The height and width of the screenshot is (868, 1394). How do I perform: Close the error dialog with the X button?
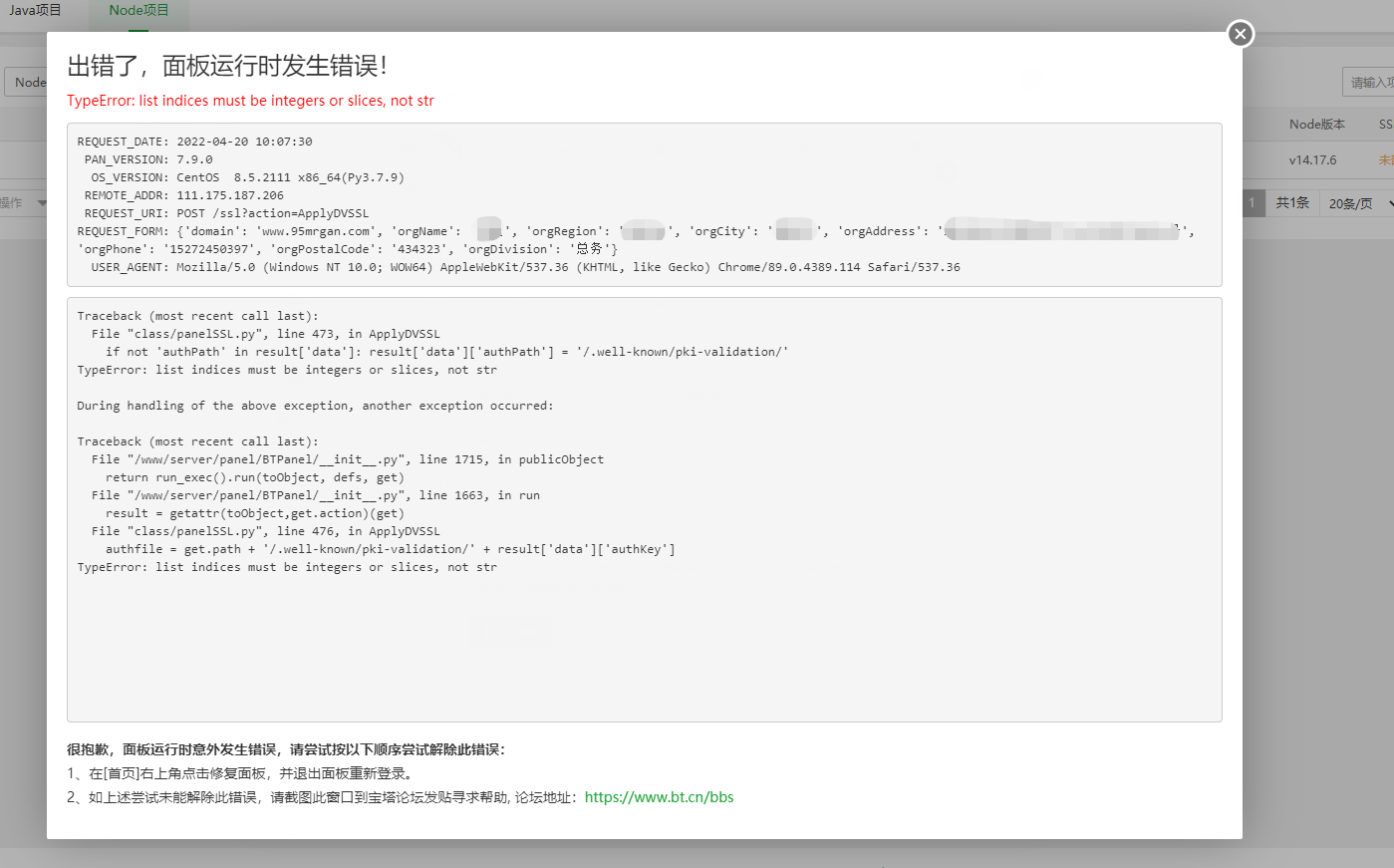pos(1240,34)
